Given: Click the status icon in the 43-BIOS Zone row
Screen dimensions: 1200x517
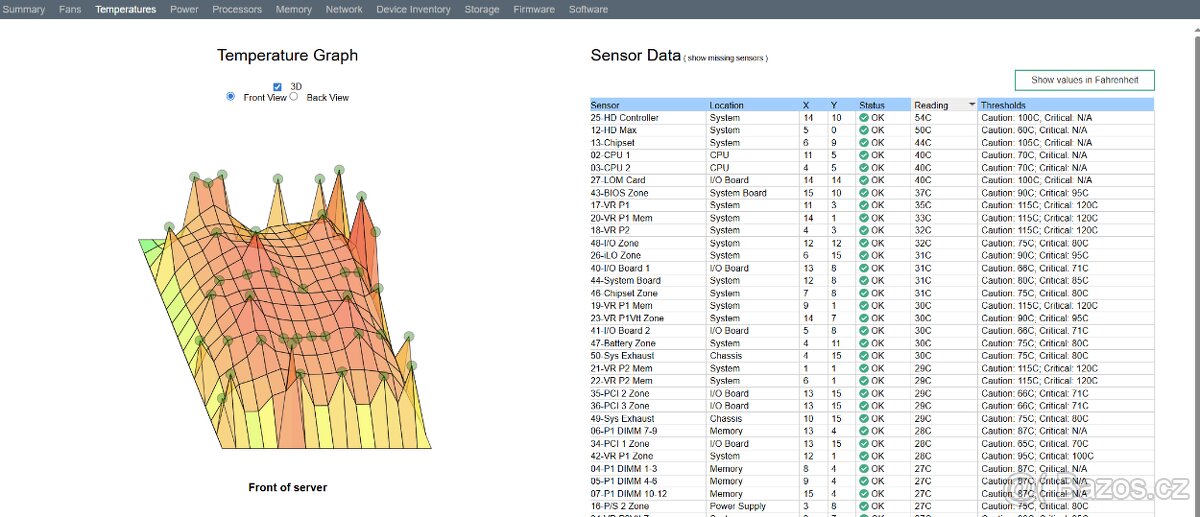Looking at the screenshot, I should pyautogui.click(x=864, y=193).
